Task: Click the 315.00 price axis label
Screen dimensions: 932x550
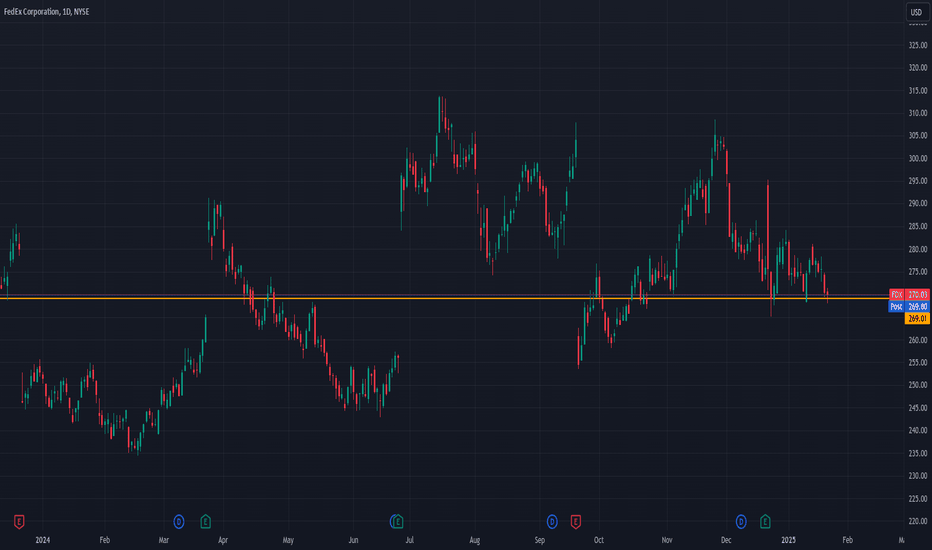Action: pyautogui.click(x=918, y=90)
